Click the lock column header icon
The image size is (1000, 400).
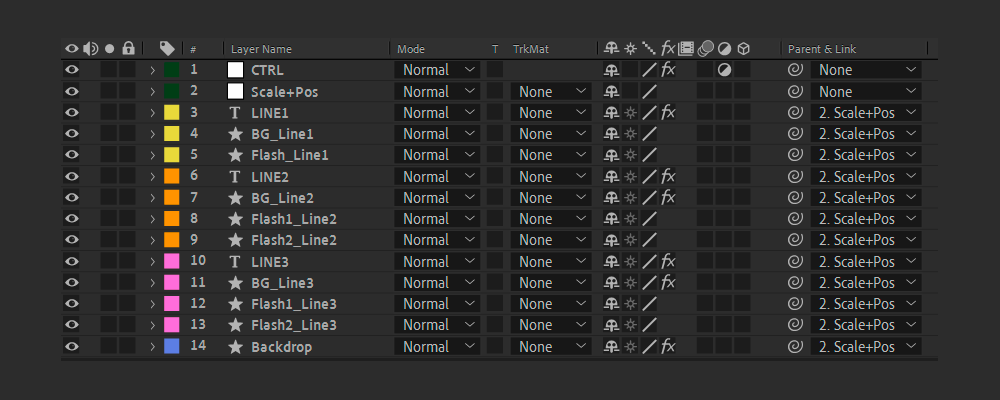[x=128, y=48]
